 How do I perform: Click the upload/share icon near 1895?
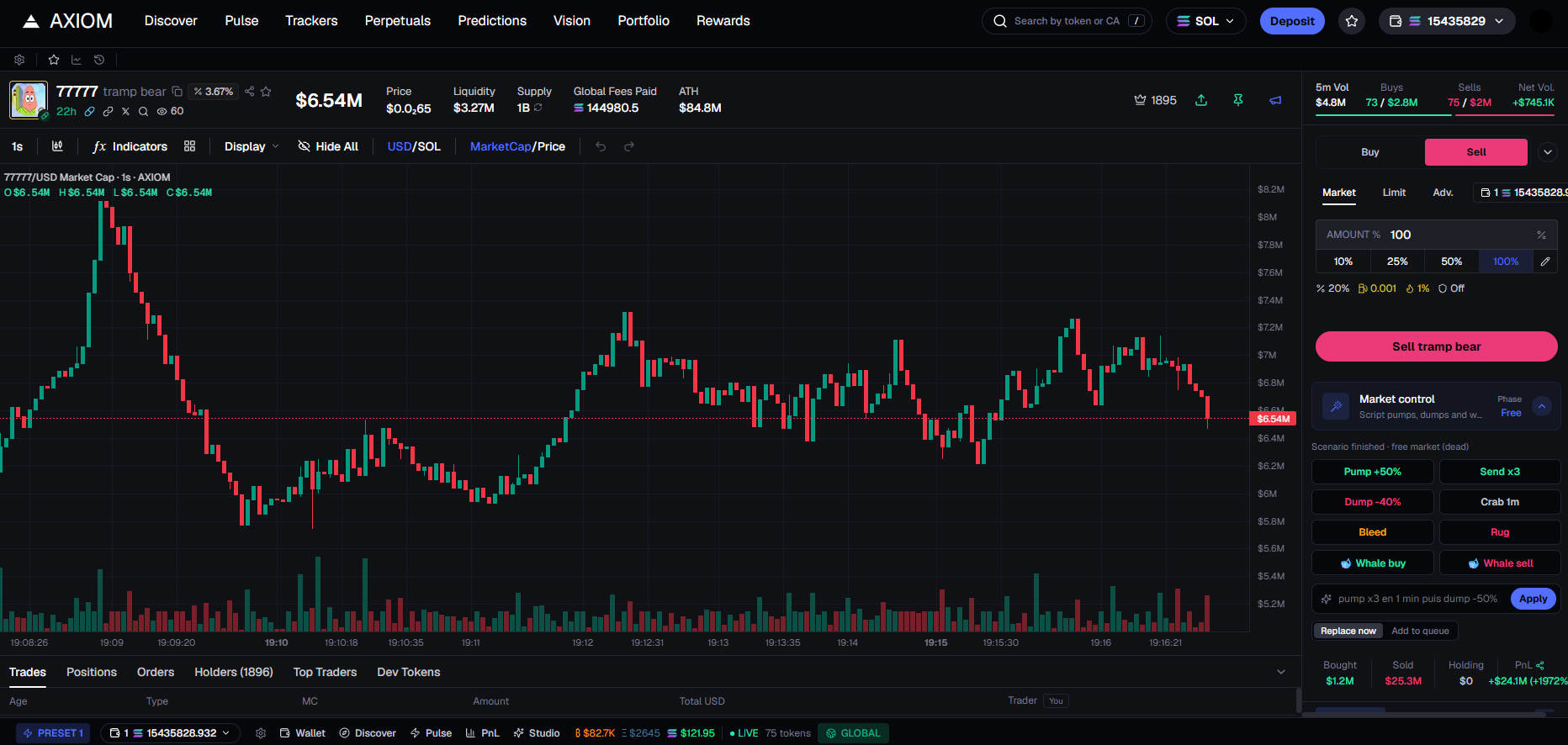pyautogui.click(x=1201, y=100)
